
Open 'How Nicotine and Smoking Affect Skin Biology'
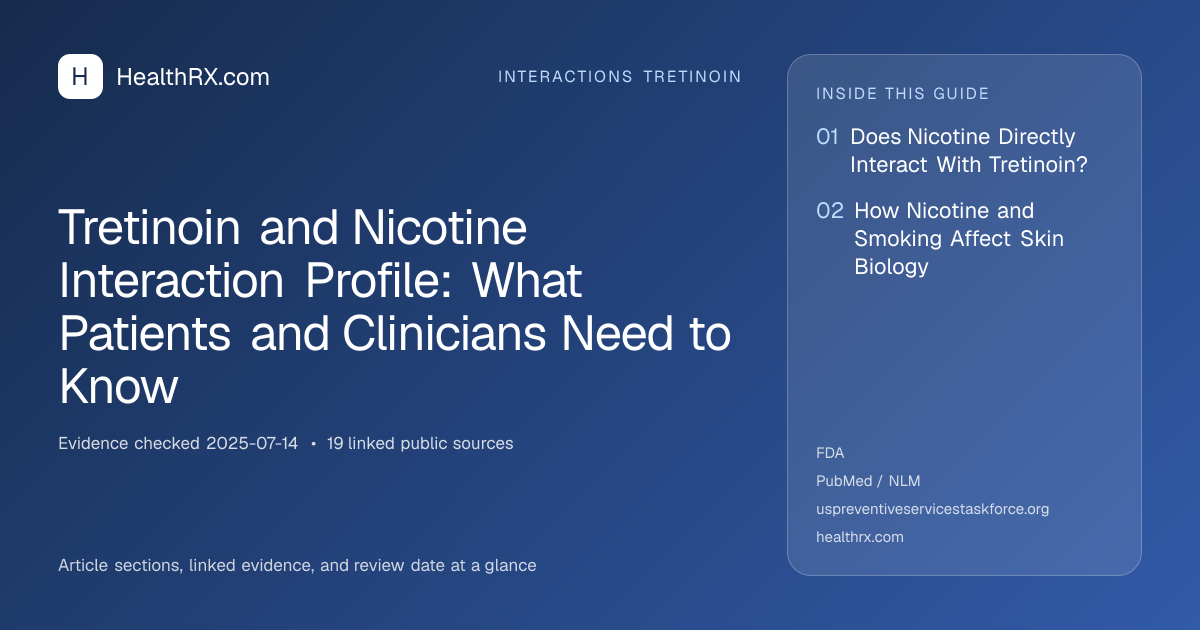pos(958,239)
